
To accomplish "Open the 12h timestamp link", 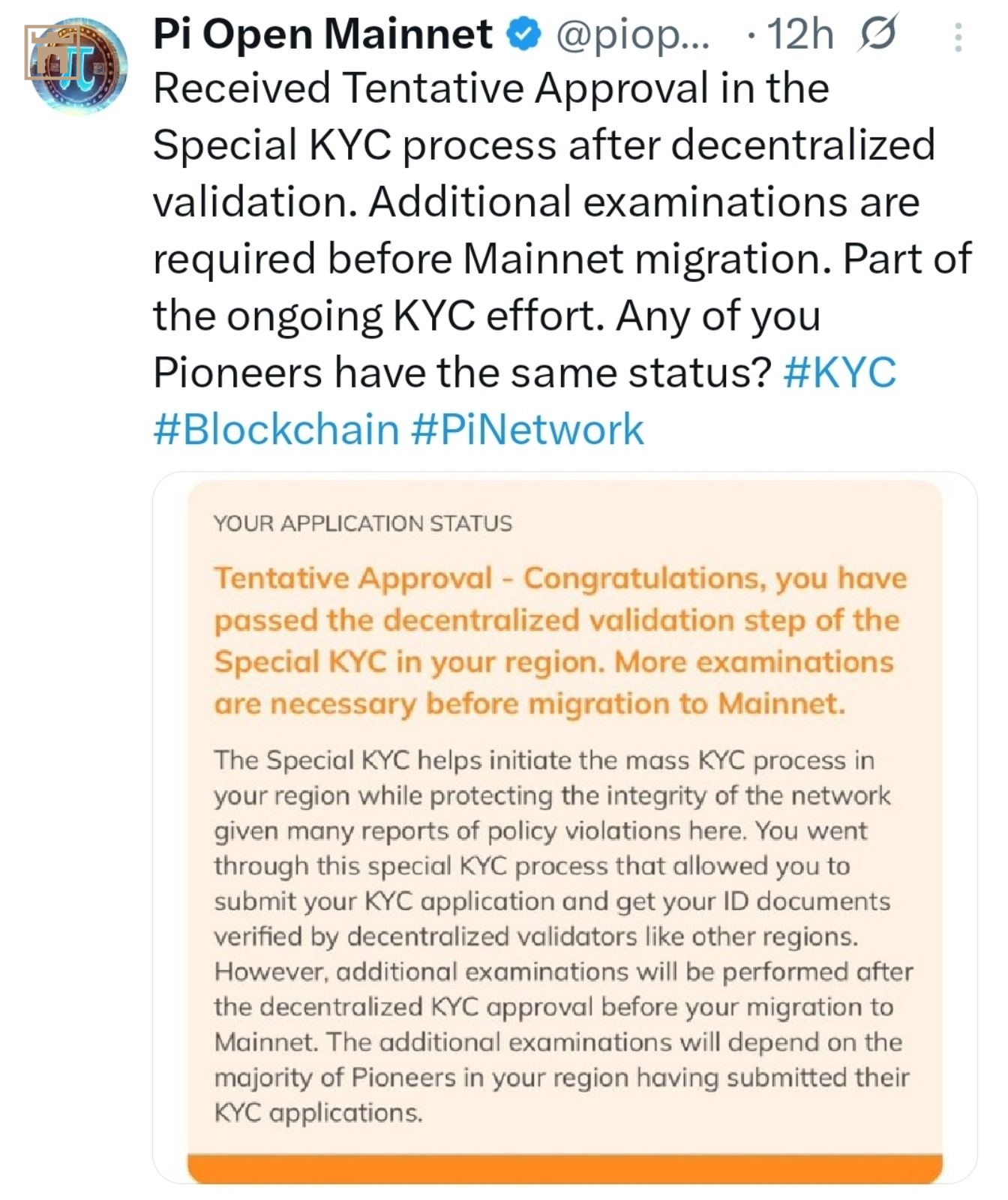I will [x=799, y=34].
